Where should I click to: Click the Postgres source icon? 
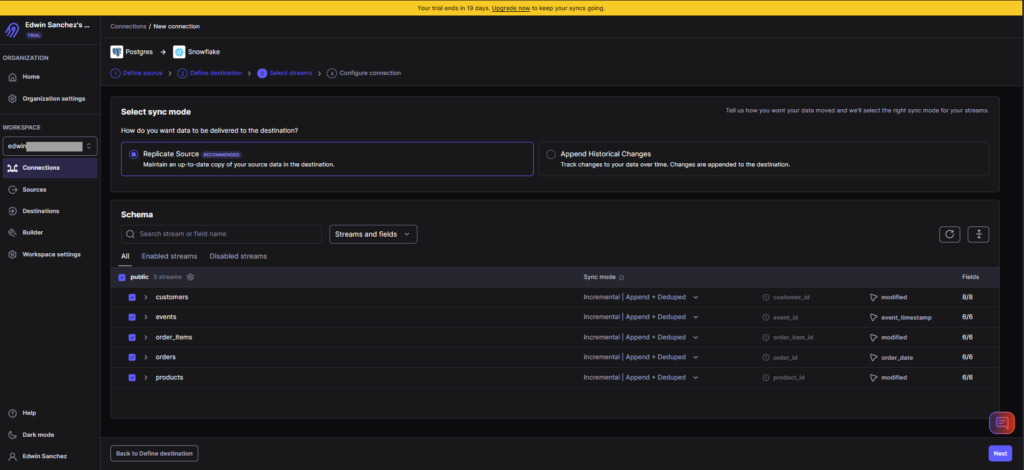117,52
